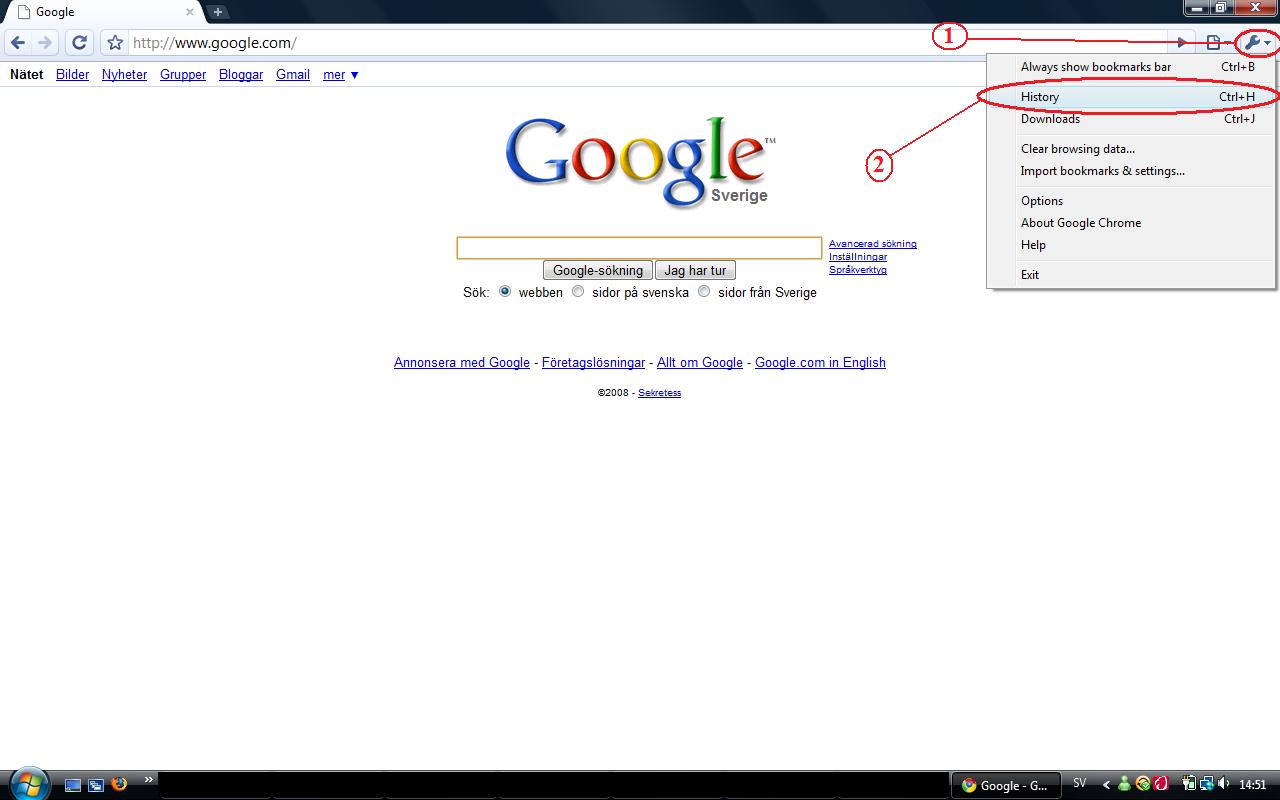This screenshot has width=1280, height=800.
Task: Click the taskbar clock showing 14:51
Action: (1253, 785)
